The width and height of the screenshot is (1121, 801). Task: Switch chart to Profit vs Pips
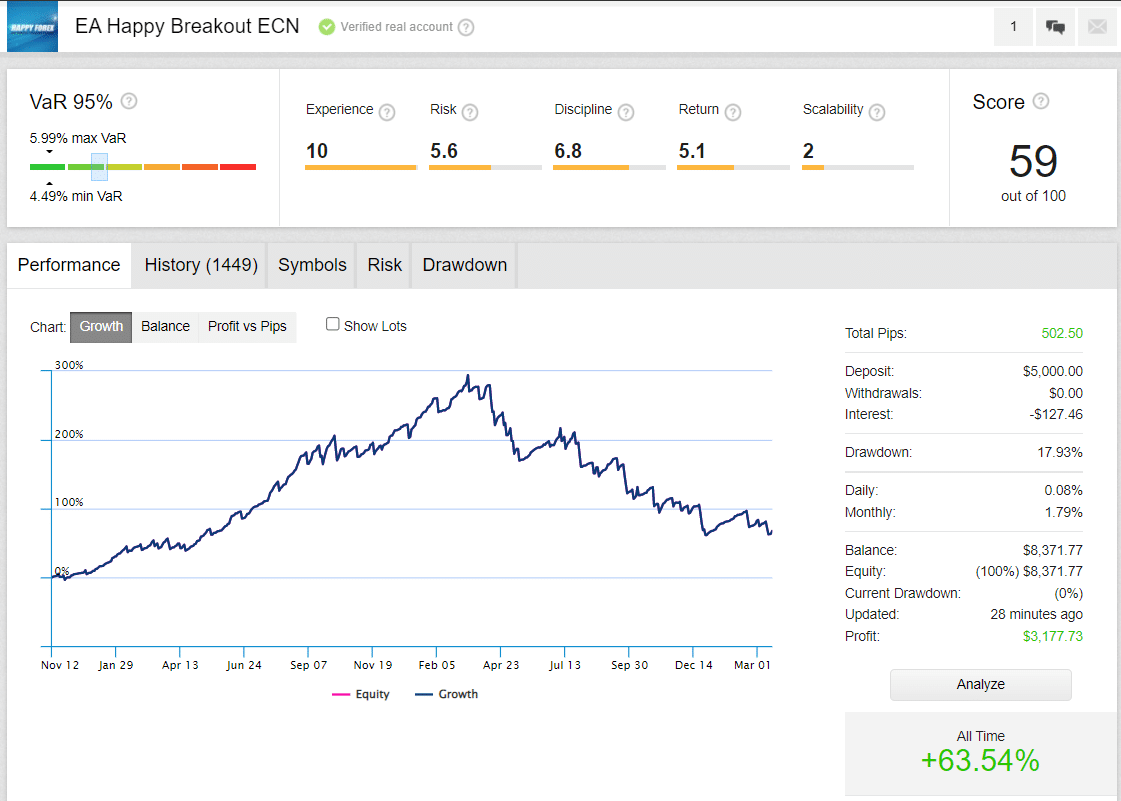pos(246,326)
